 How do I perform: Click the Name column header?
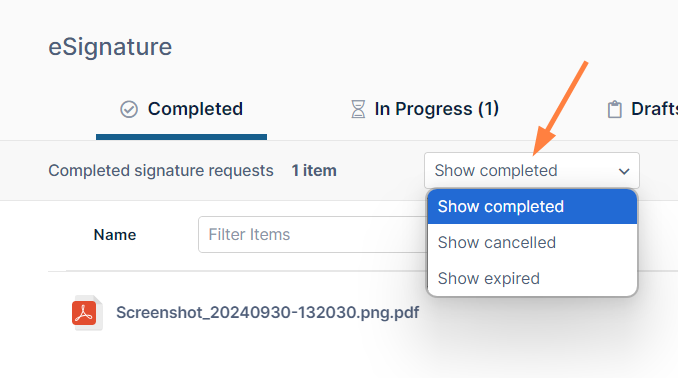115,235
